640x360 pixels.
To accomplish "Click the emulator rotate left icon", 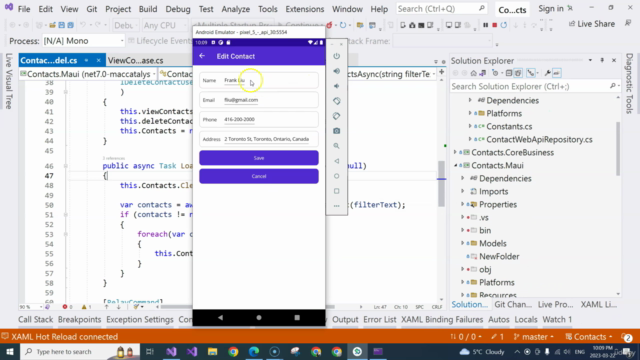I will [x=336, y=101].
